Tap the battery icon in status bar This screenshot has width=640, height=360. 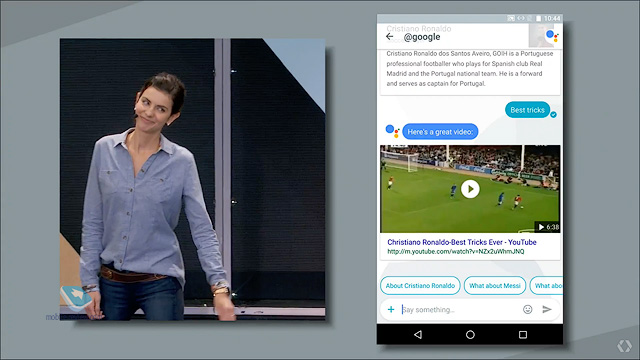538,18
